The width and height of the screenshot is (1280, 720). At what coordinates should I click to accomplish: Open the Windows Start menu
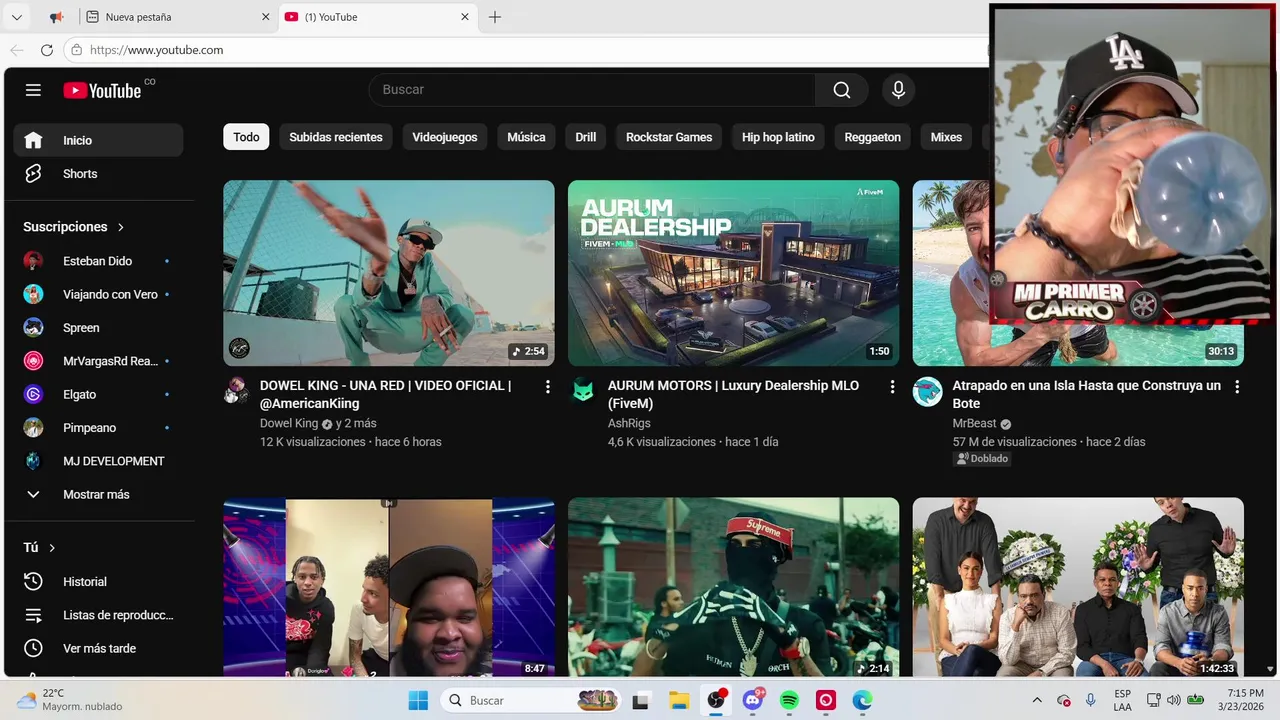tap(418, 701)
